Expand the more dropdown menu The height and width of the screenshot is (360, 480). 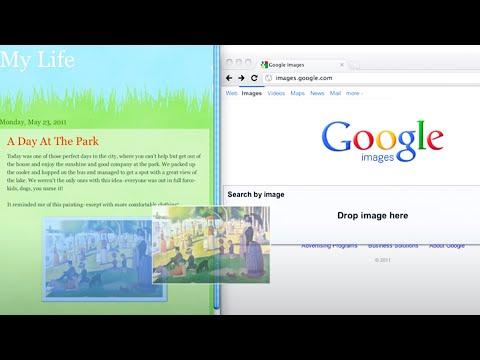[x=354, y=93]
